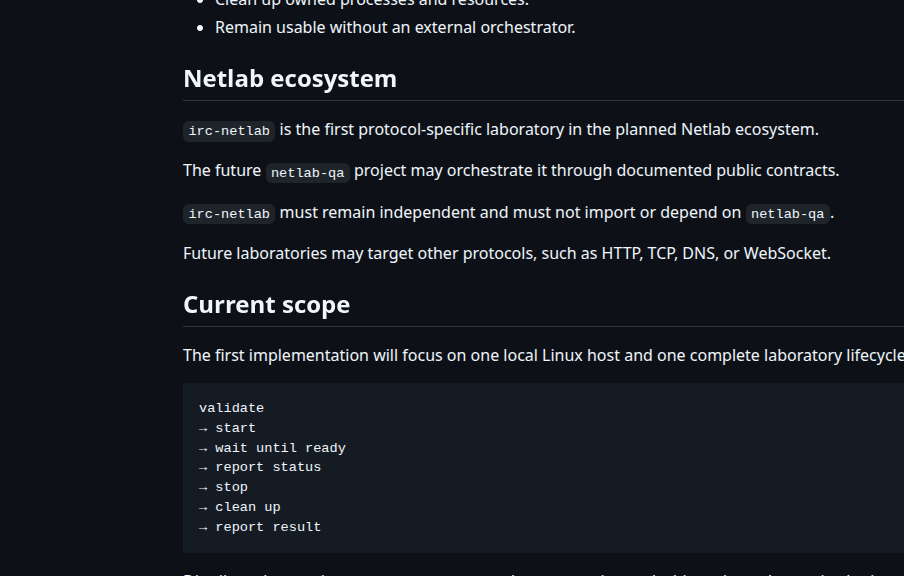Click the 'Netlab ecosystem' heading

coord(289,79)
